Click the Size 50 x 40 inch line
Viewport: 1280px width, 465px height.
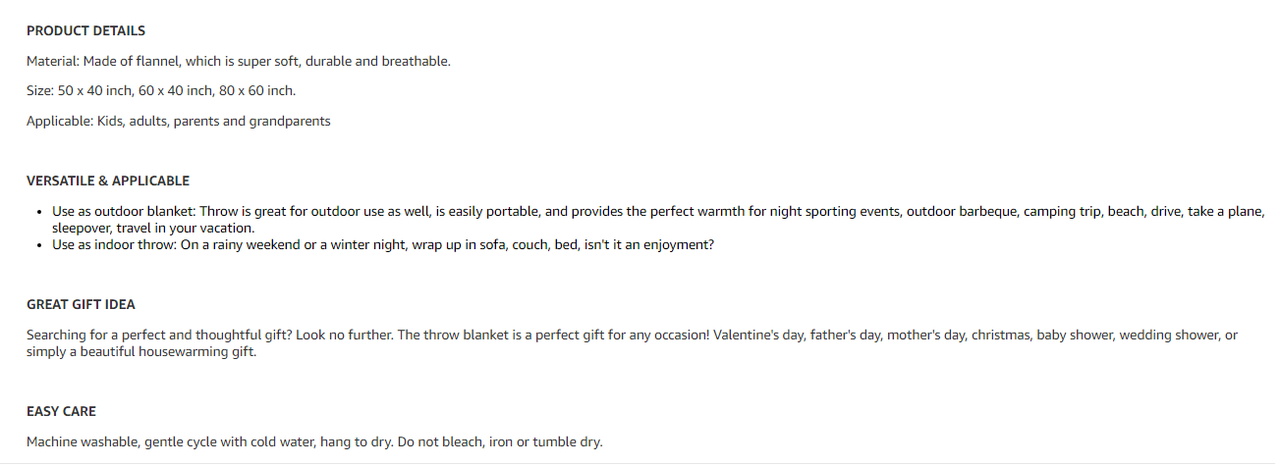click(161, 91)
